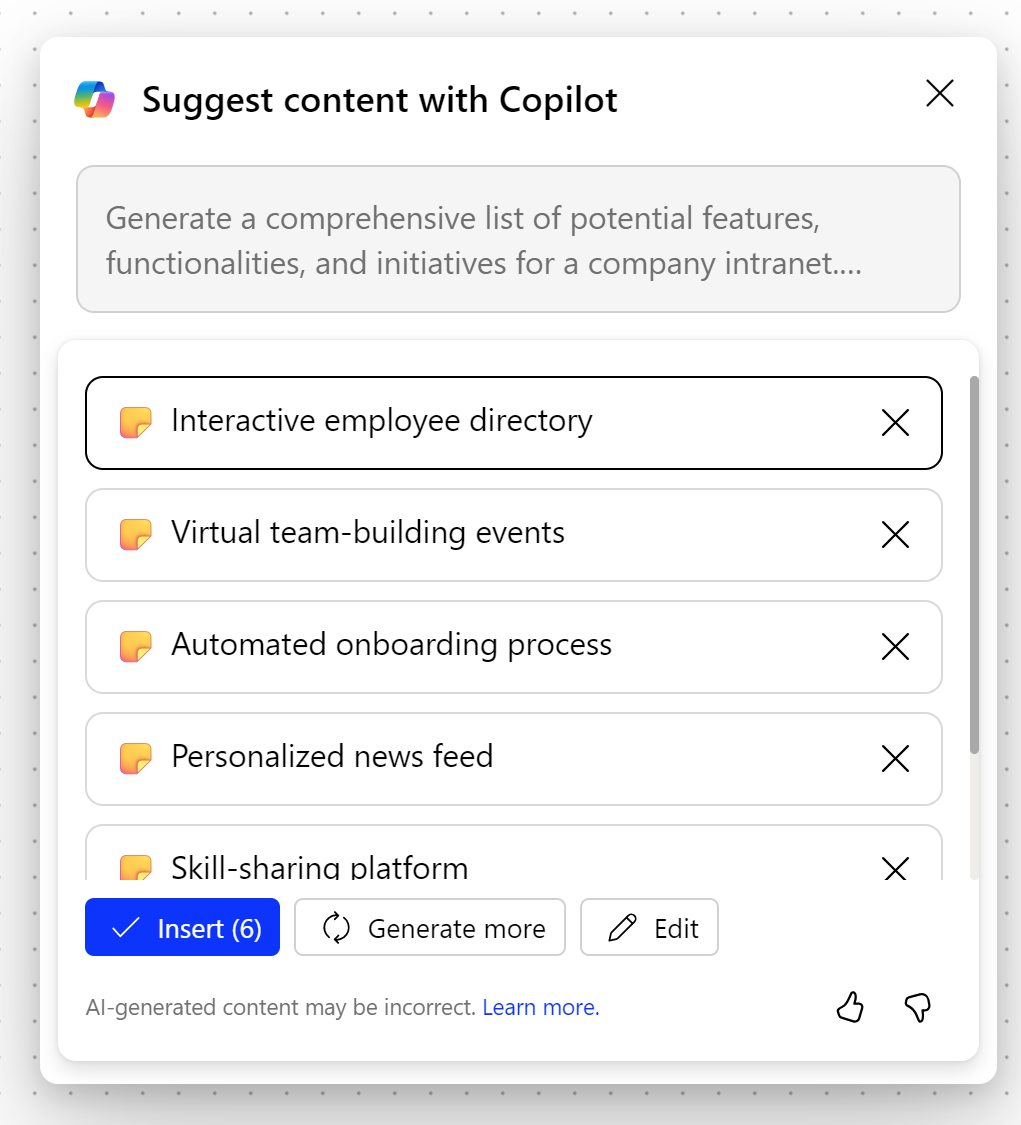
Task: Select the Automated onboarding process item
Action: click(x=514, y=646)
